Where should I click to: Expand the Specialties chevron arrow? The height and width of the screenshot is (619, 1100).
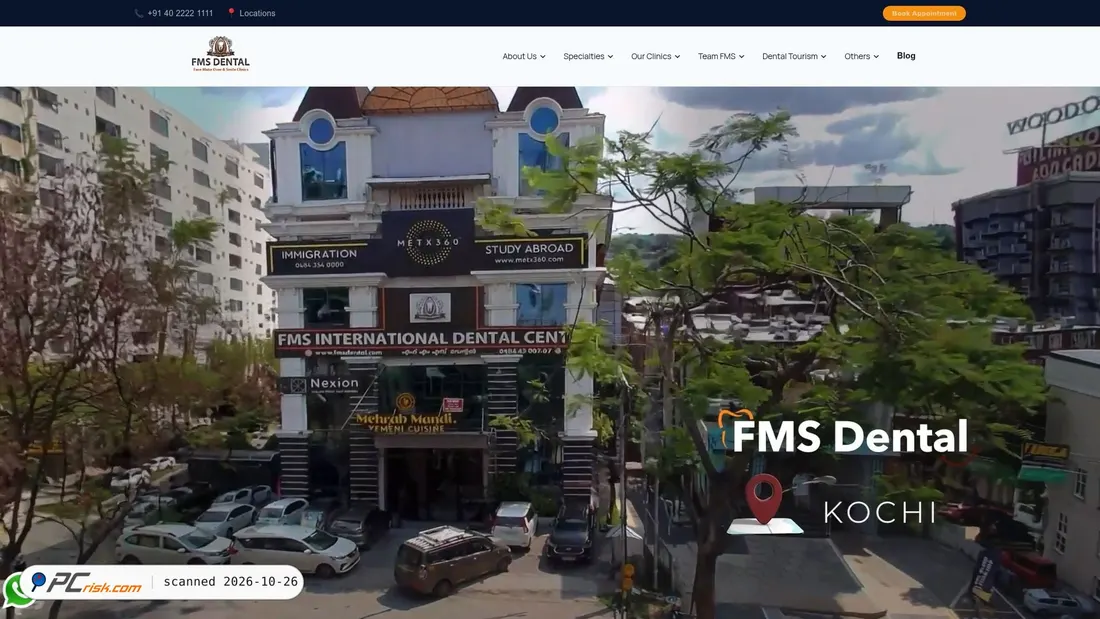(610, 57)
